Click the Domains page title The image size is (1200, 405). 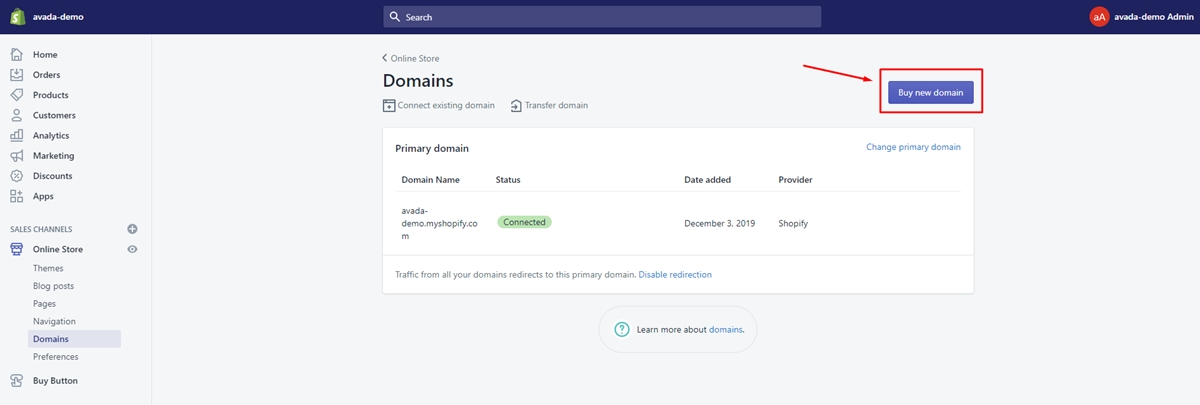[x=418, y=81]
